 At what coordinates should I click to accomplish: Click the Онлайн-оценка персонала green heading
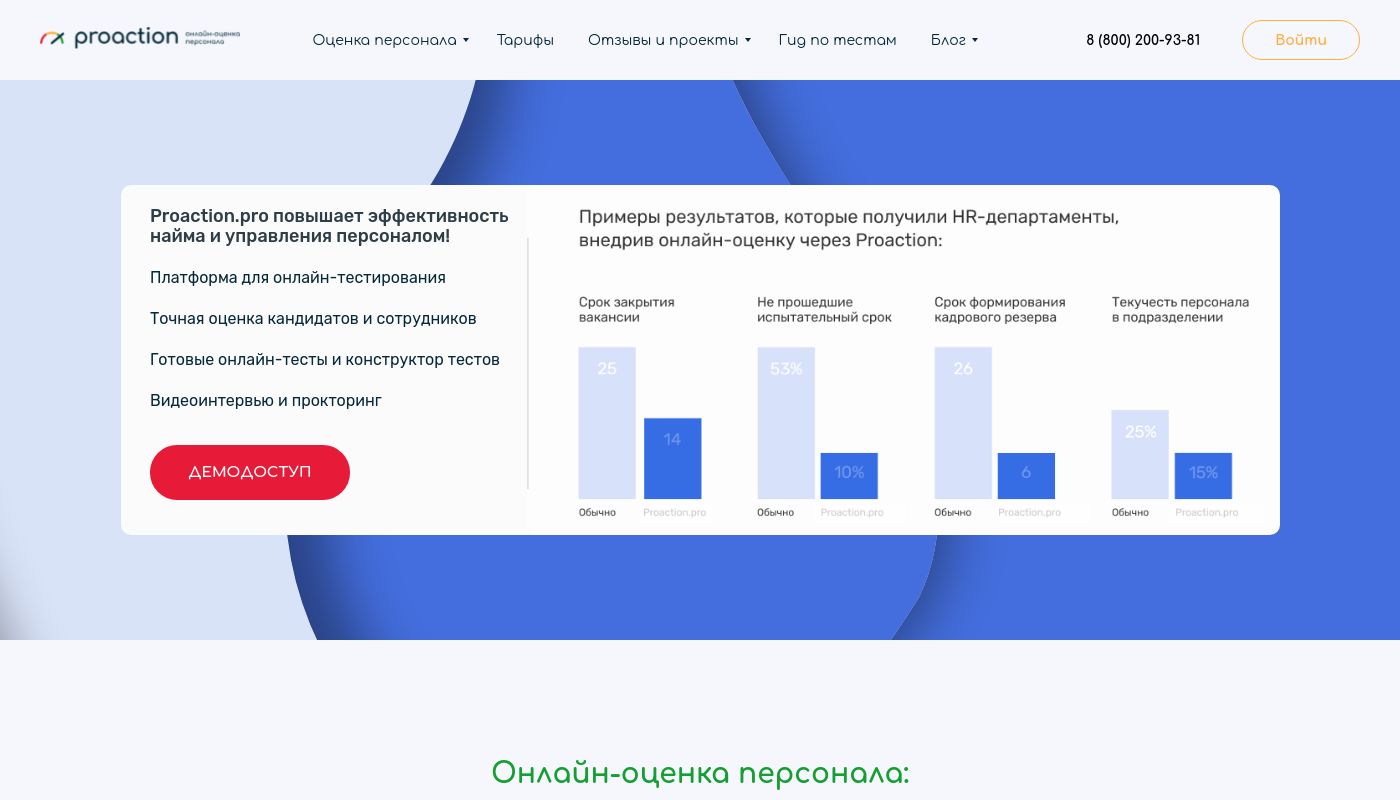tap(700, 773)
